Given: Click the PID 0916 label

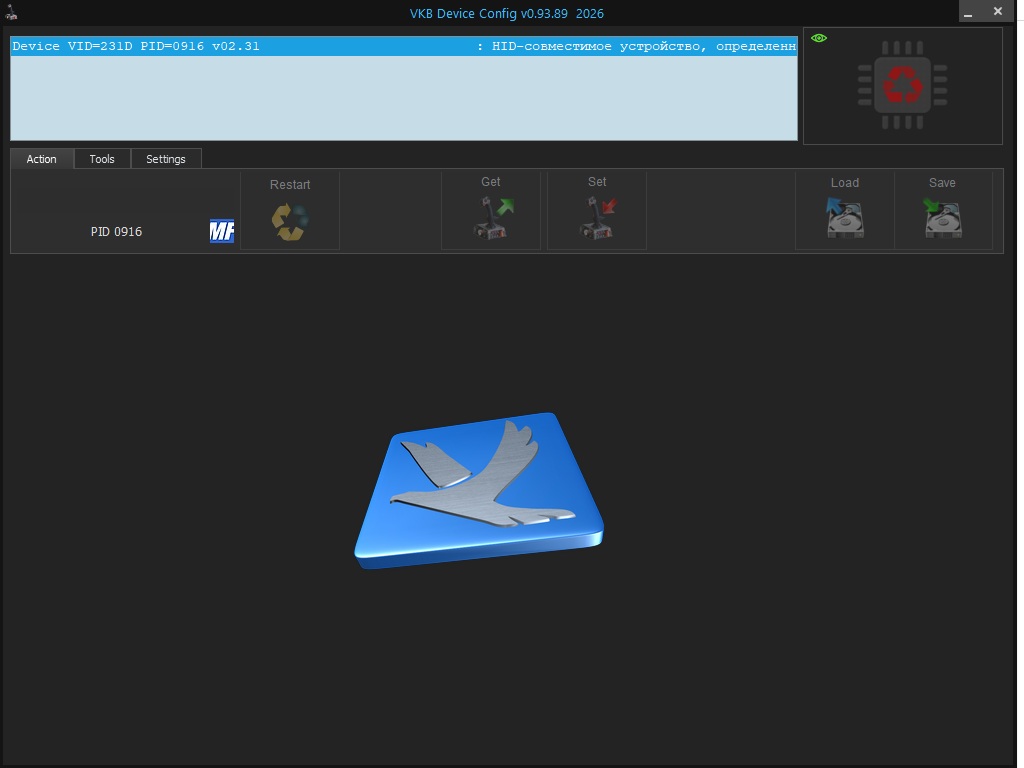Looking at the screenshot, I should 116,232.
